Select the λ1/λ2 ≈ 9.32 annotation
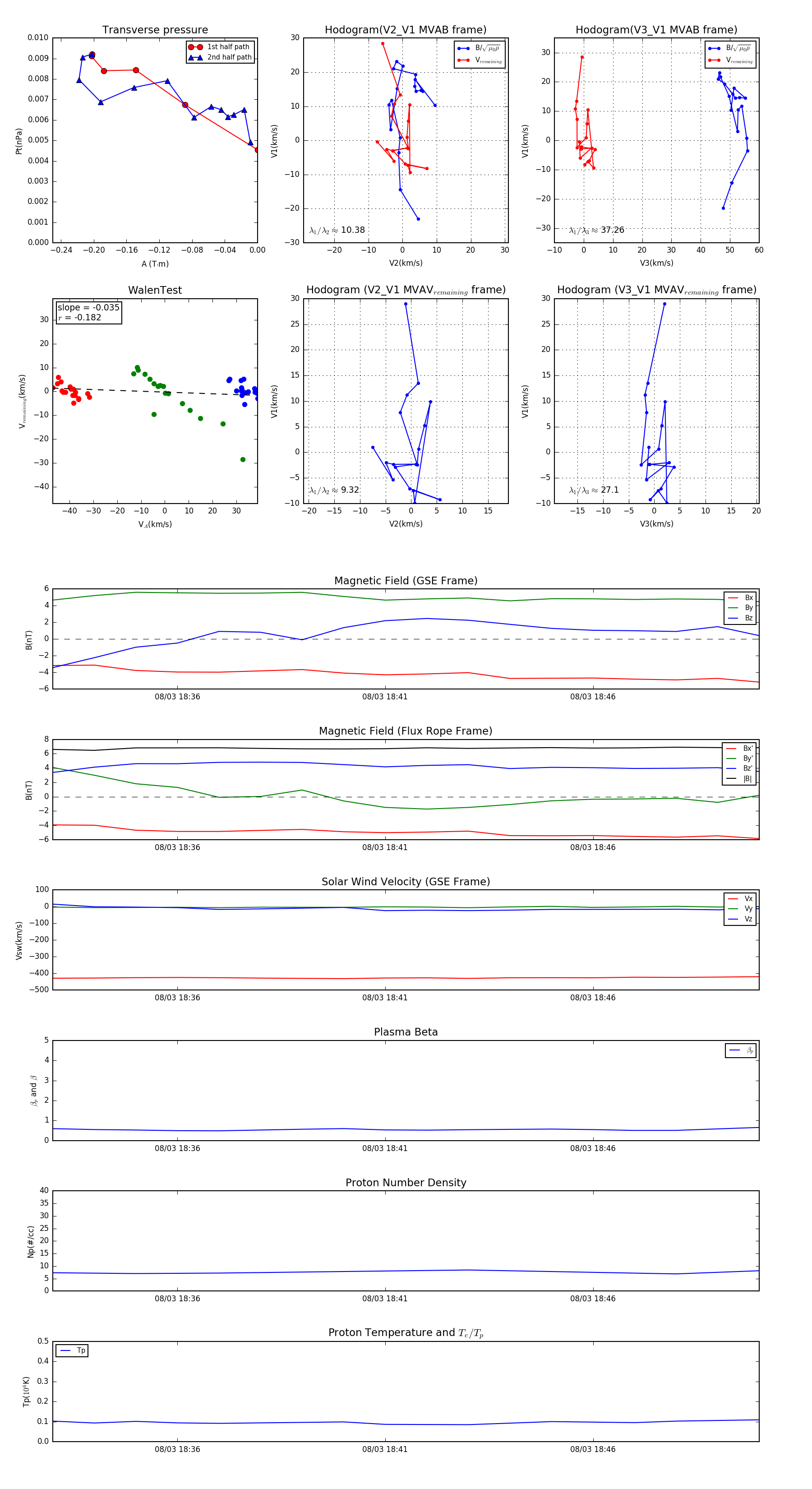The height and width of the screenshot is (1489, 812). [x=334, y=490]
